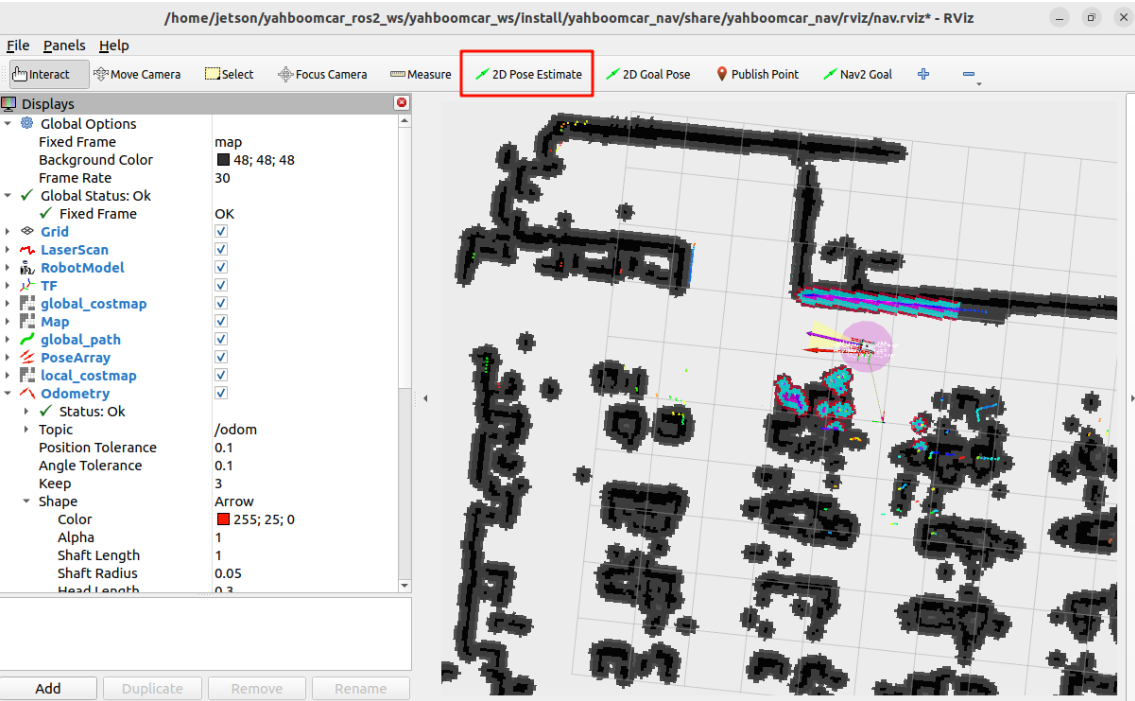The width and height of the screenshot is (1135, 701).
Task: Open the Panels menu
Action: click(x=64, y=45)
